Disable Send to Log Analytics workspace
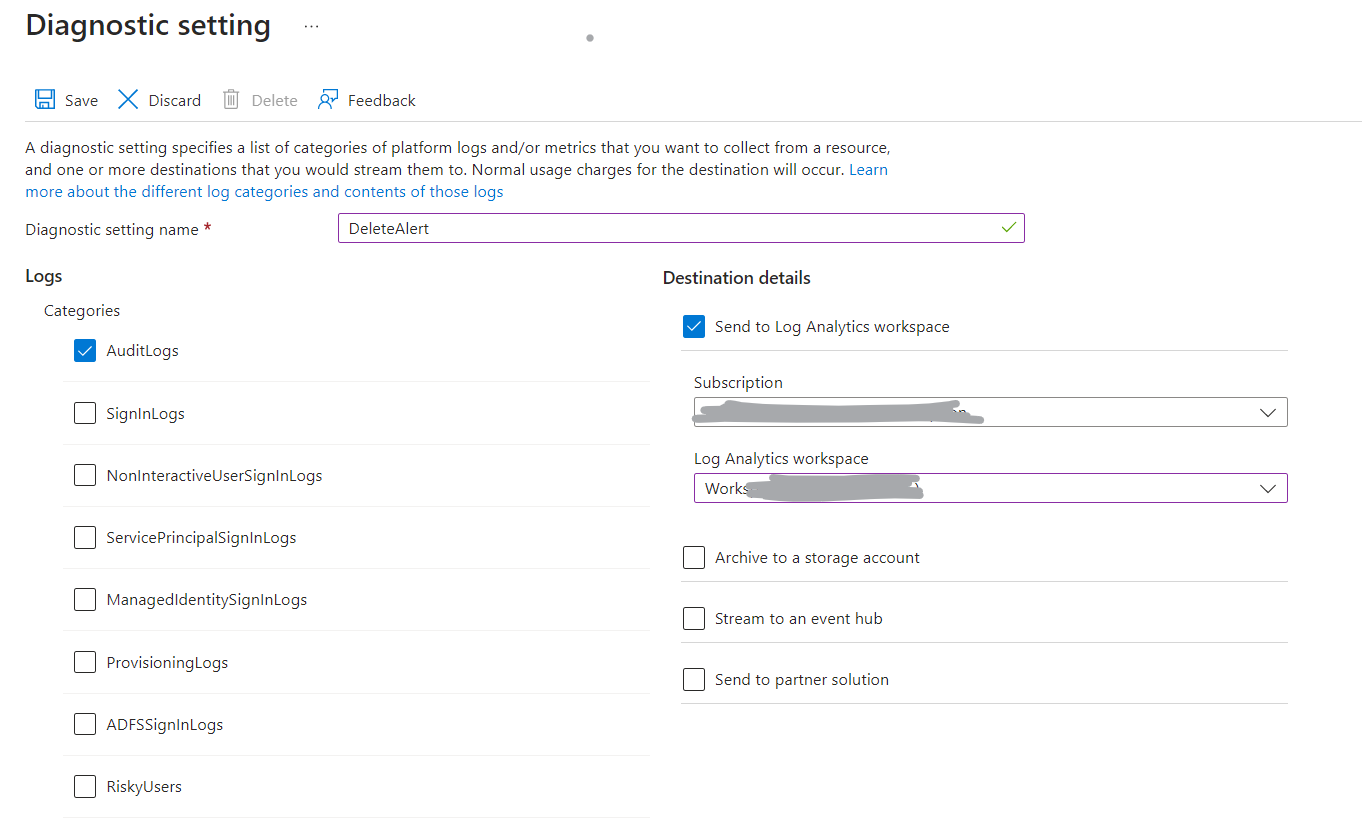 point(694,326)
